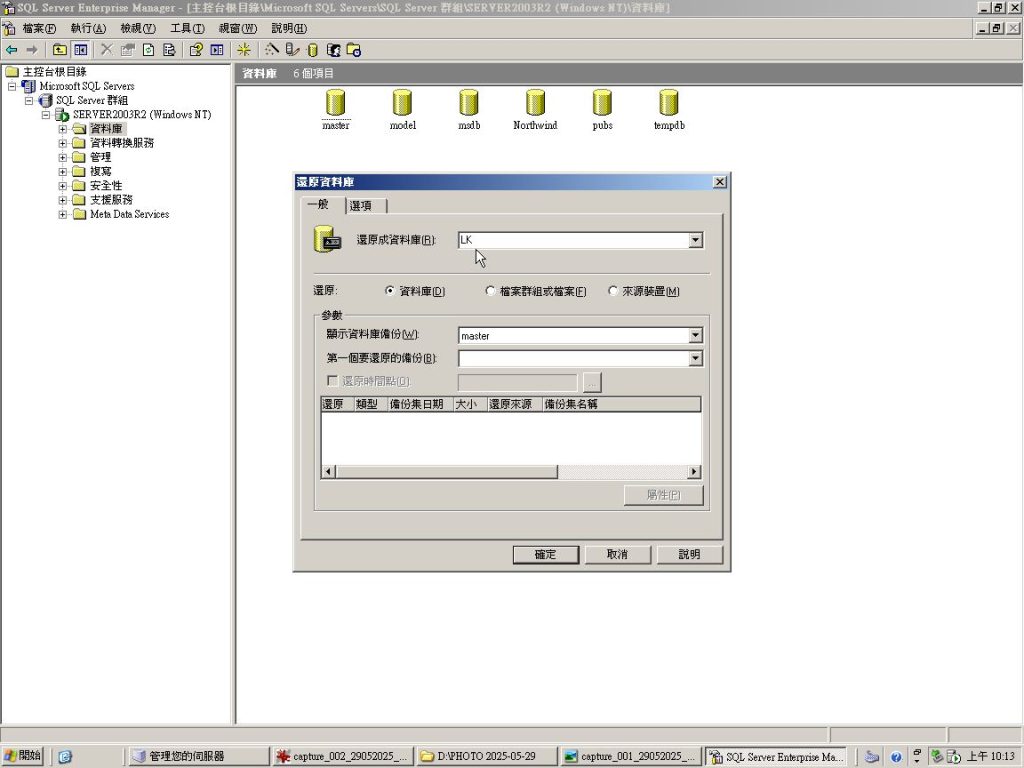Click the new item star toolbar icon

243,49
